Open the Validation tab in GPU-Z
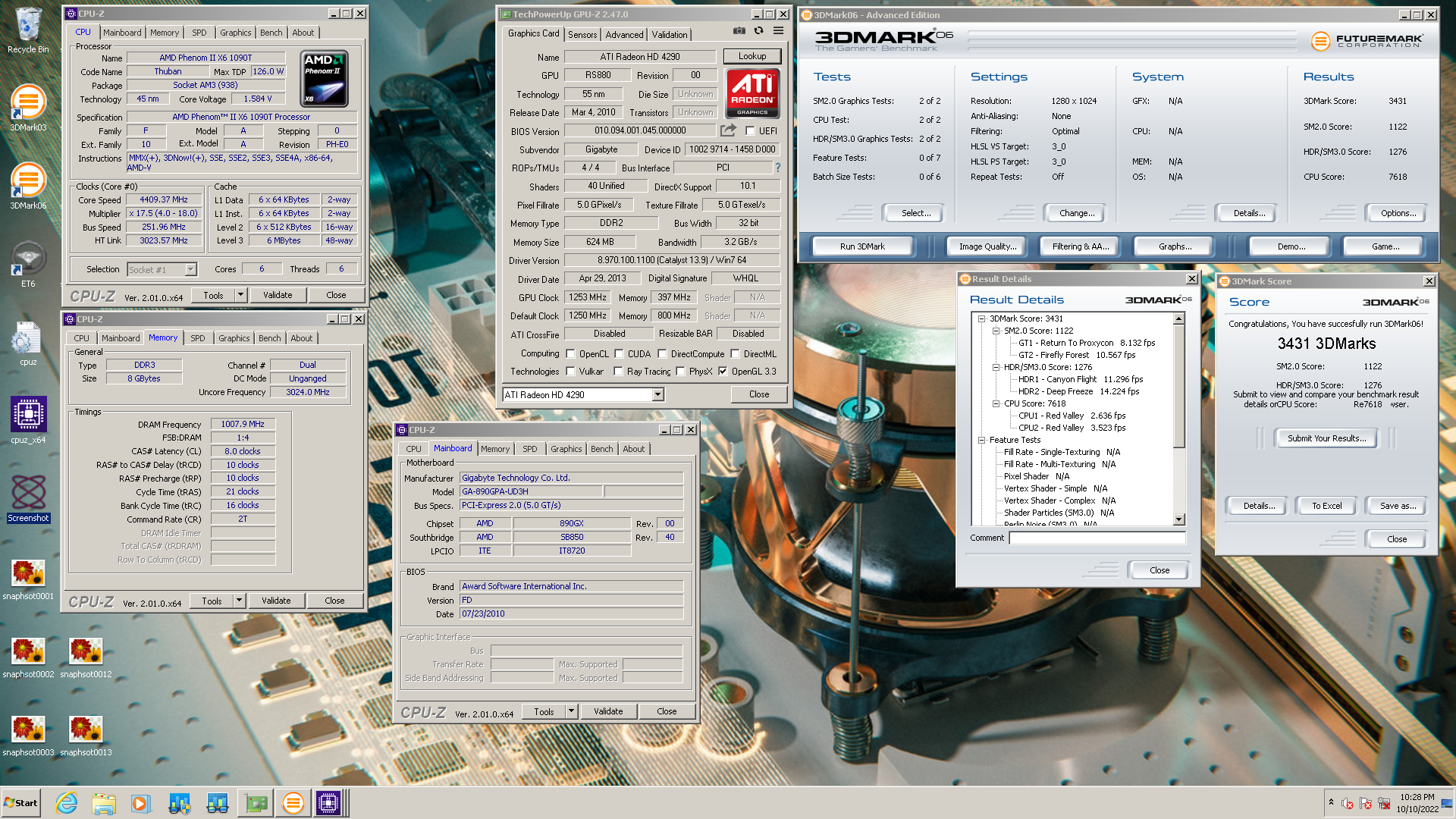 pyautogui.click(x=670, y=35)
